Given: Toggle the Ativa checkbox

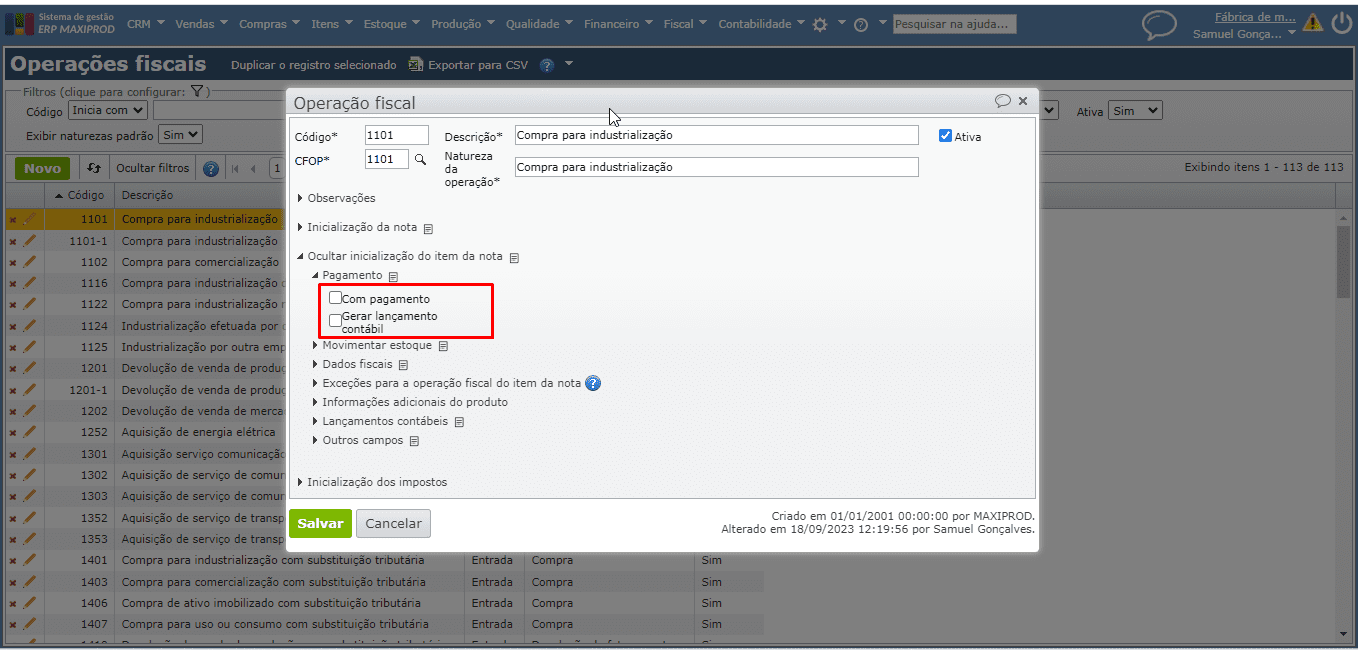Looking at the screenshot, I should (945, 136).
